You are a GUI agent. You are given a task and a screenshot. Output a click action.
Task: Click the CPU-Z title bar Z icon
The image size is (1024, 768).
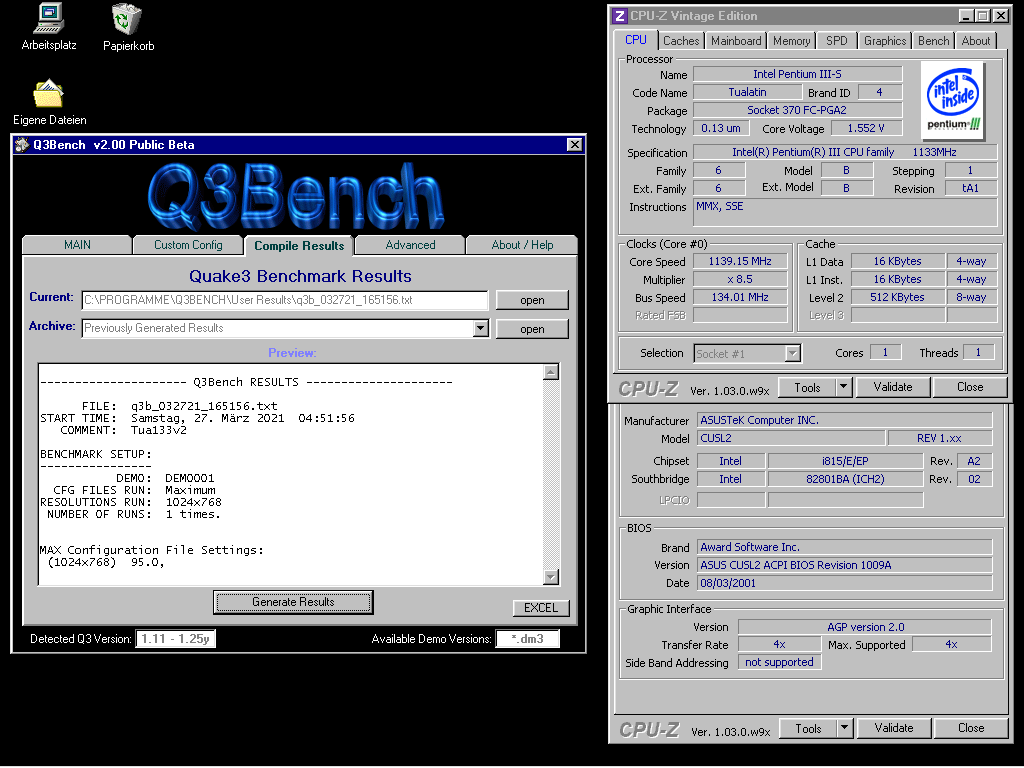[x=620, y=16]
